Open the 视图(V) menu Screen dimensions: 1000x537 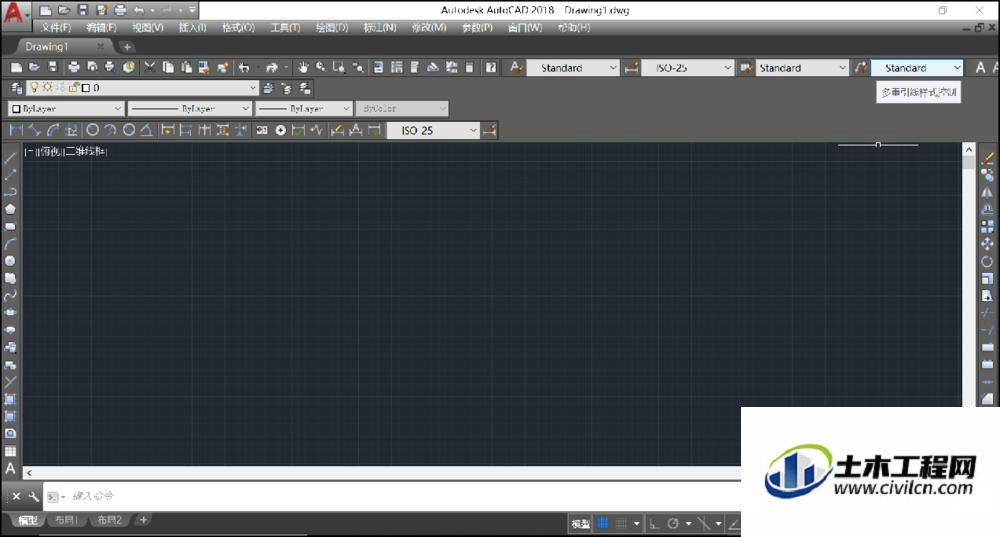147,27
